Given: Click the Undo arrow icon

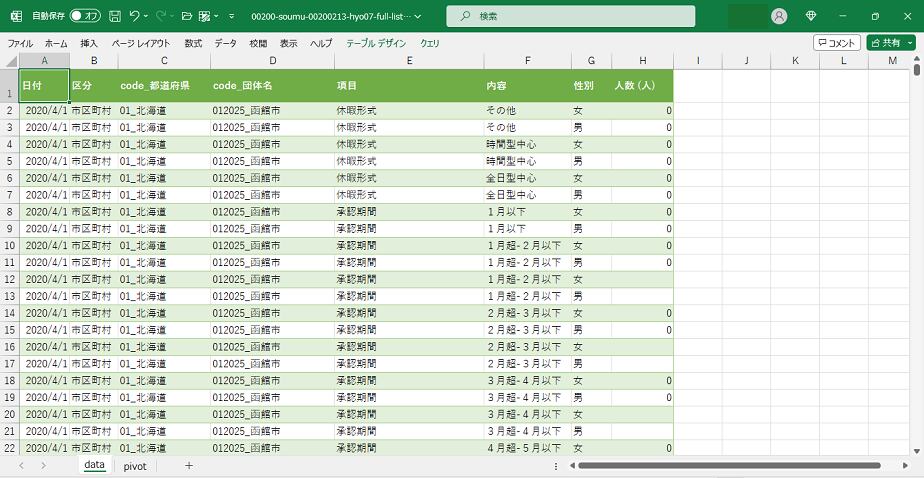Looking at the screenshot, I should click(x=135, y=17).
